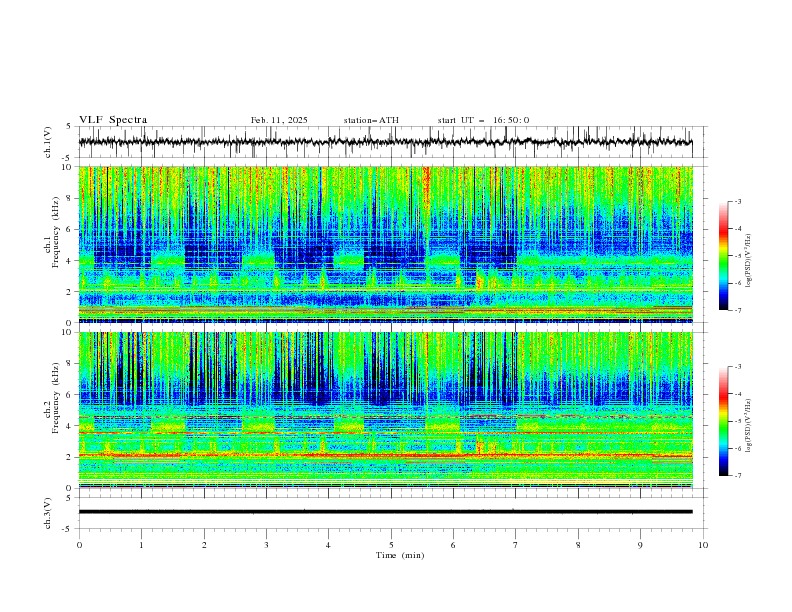Viewport: 792px width, 612px height.
Task: Click ch.1 color bar value "-3"
Action: [738, 201]
